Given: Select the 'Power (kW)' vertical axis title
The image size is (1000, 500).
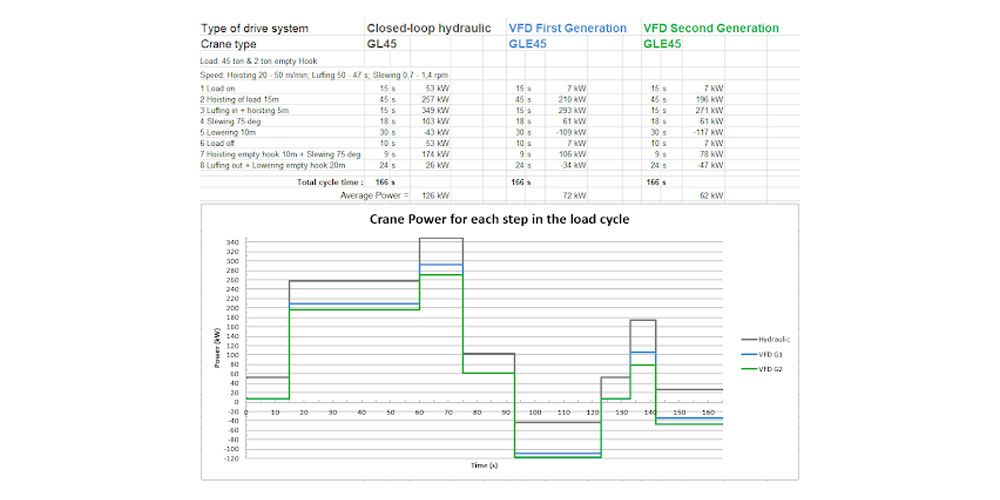Looking at the screenshot, I should [215, 351].
